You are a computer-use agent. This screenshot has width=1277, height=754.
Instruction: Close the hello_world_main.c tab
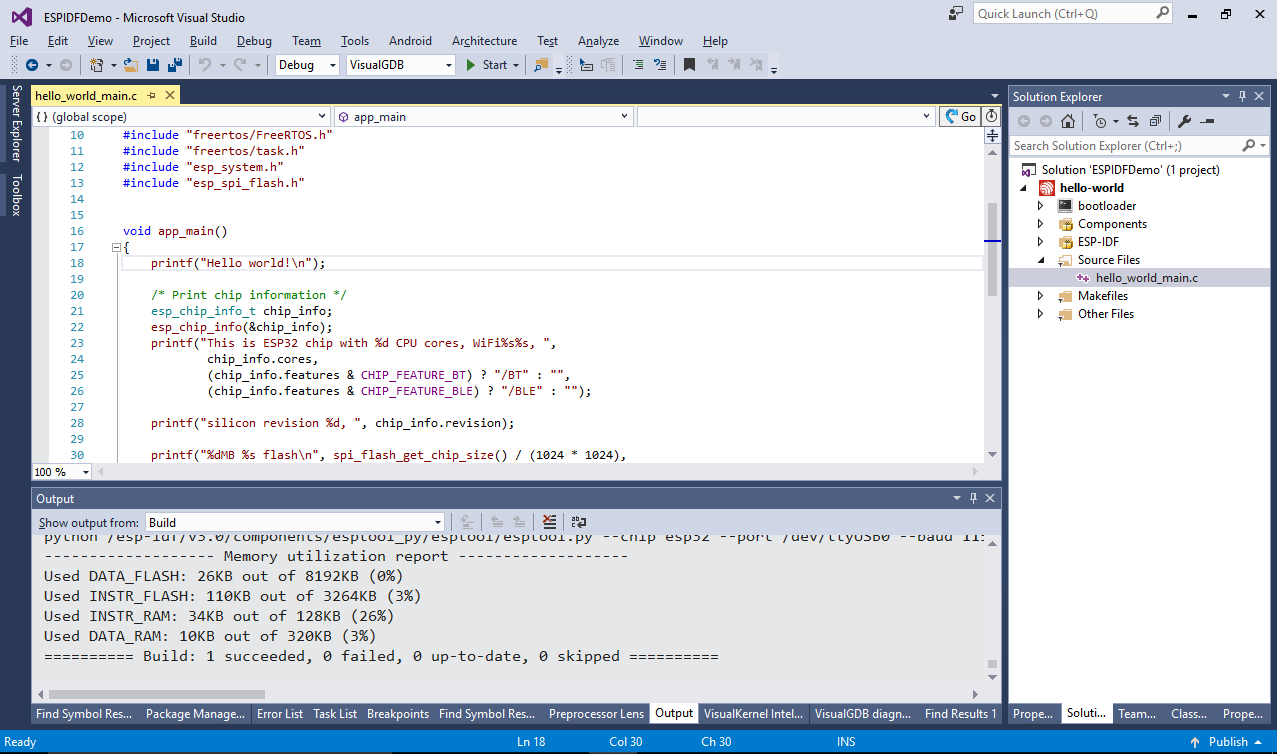[x=169, y=95]
